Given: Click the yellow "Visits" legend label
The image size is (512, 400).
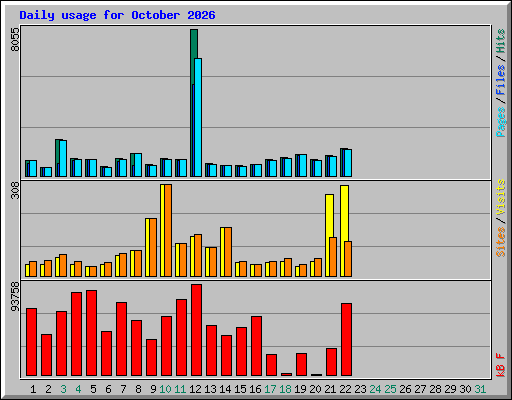Looking at the screenshot, I should point(500,198).
